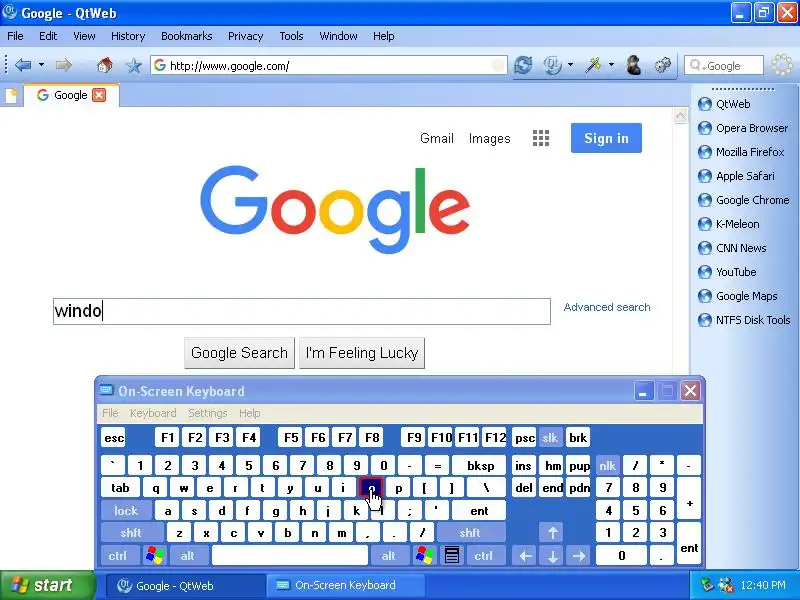Toggle the left shft key
Screen dimensions: 800x600
[131, 533]
